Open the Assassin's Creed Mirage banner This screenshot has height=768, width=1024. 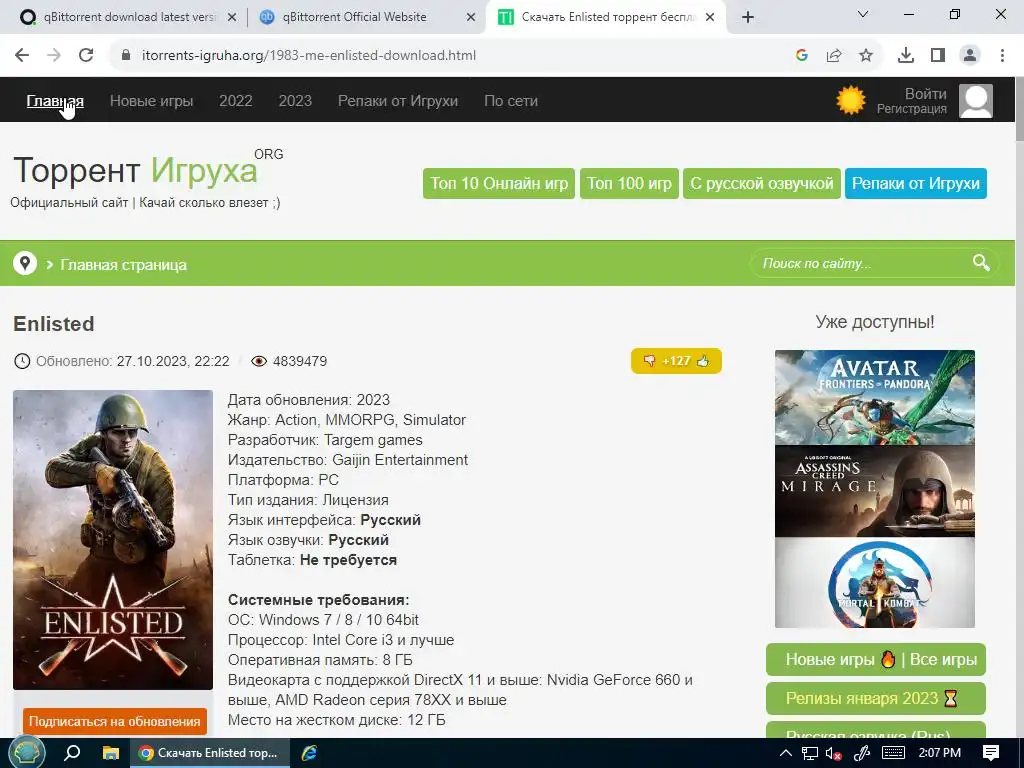[x=874, y=491]
